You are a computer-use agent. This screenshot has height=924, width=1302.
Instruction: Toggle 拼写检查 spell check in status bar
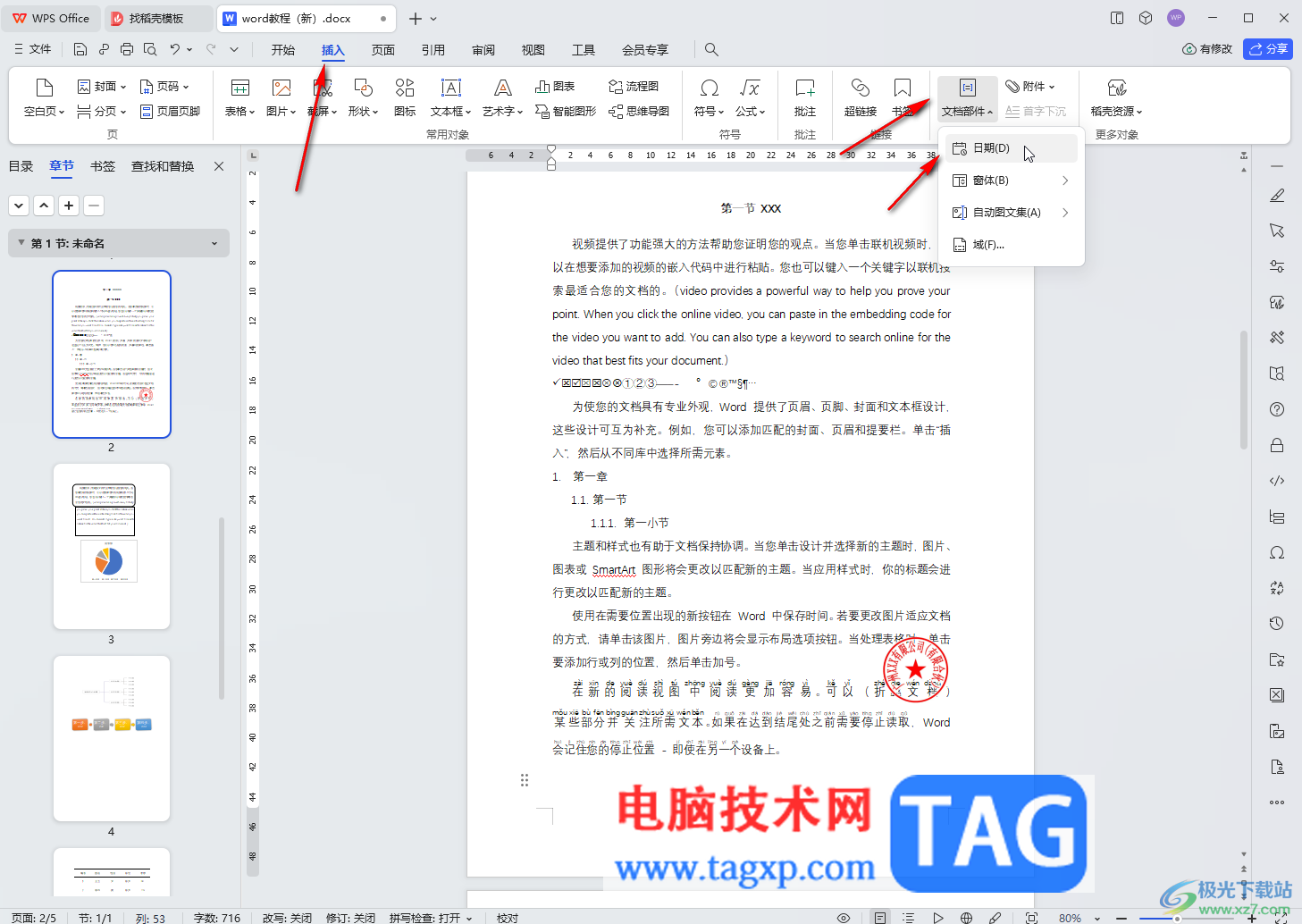click(x=431, y=918)
